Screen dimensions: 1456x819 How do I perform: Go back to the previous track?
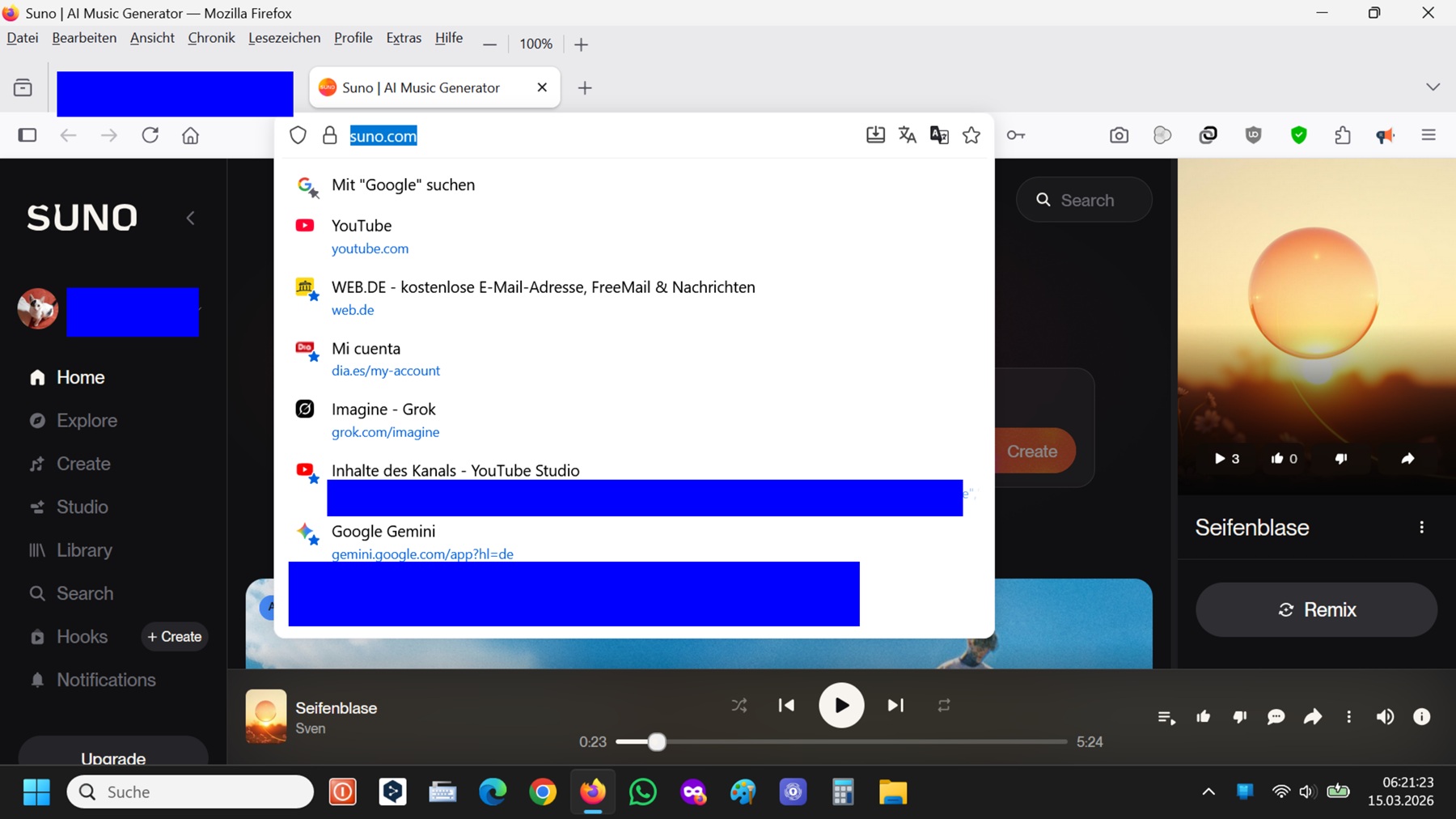pyautogui.click(x=786, y=706)
